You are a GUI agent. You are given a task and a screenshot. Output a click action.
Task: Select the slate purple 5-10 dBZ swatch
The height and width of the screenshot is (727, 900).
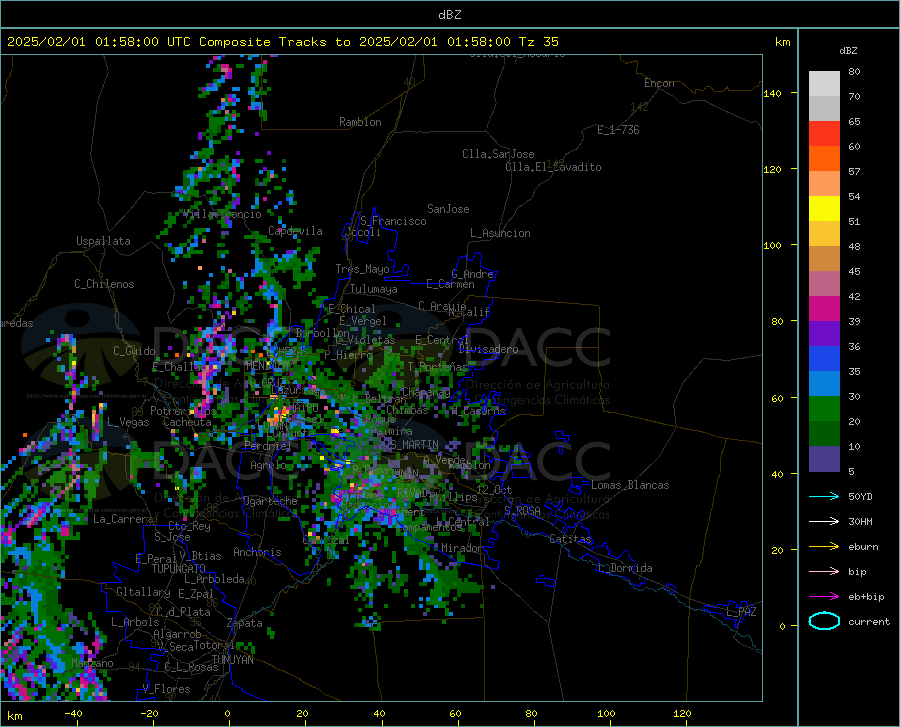pos(824,459)
